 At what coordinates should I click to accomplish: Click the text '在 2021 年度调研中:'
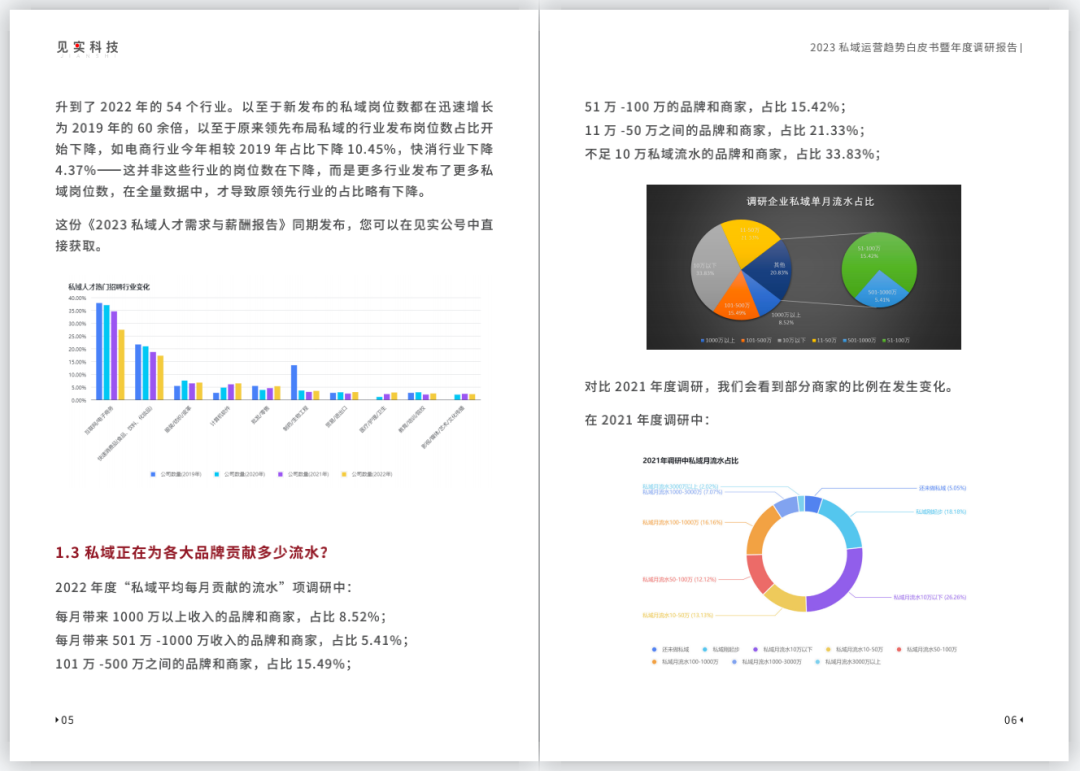[647, 420]
